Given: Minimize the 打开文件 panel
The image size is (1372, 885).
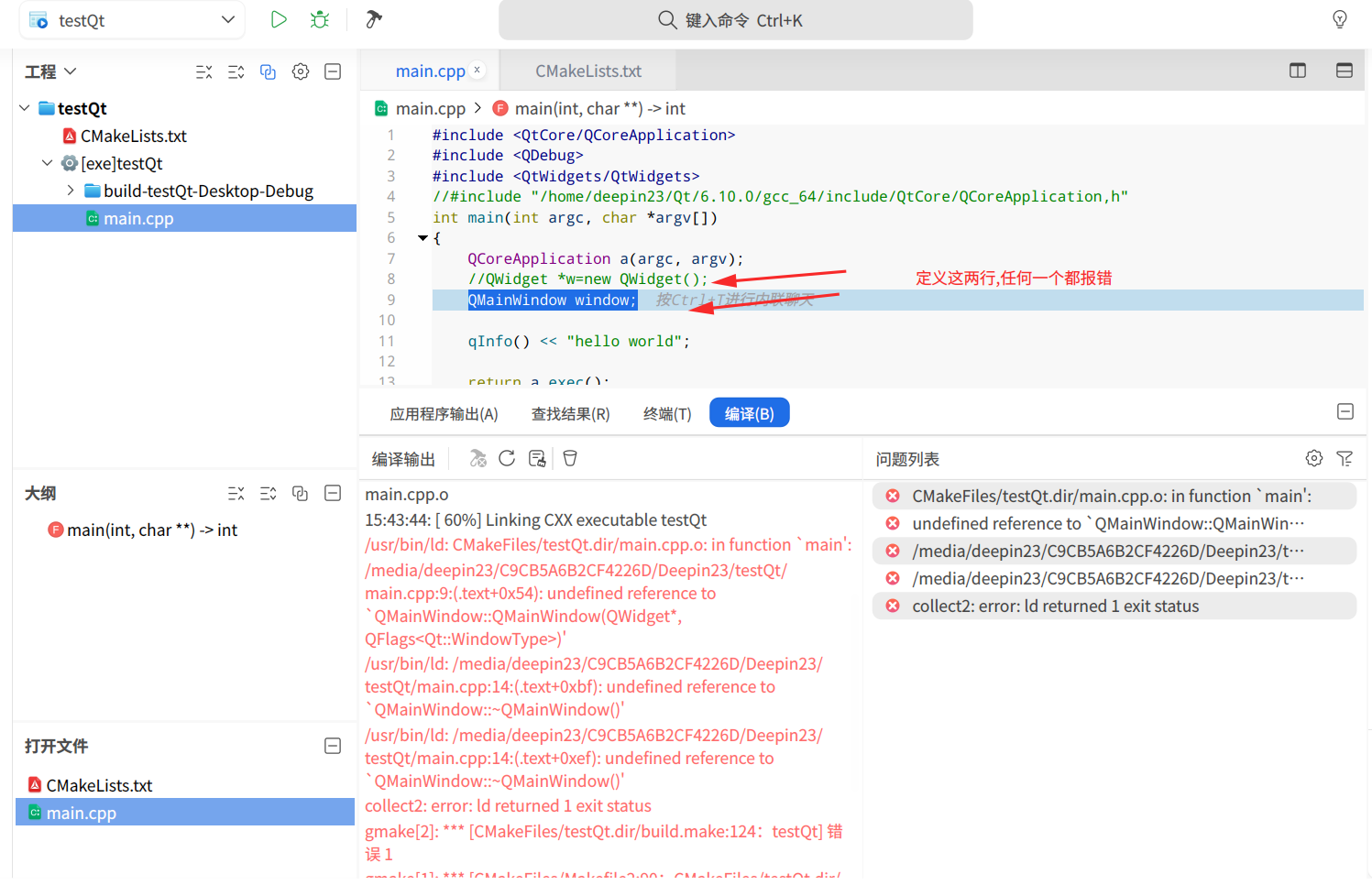Looking at the screenshot, I should 333,746.
